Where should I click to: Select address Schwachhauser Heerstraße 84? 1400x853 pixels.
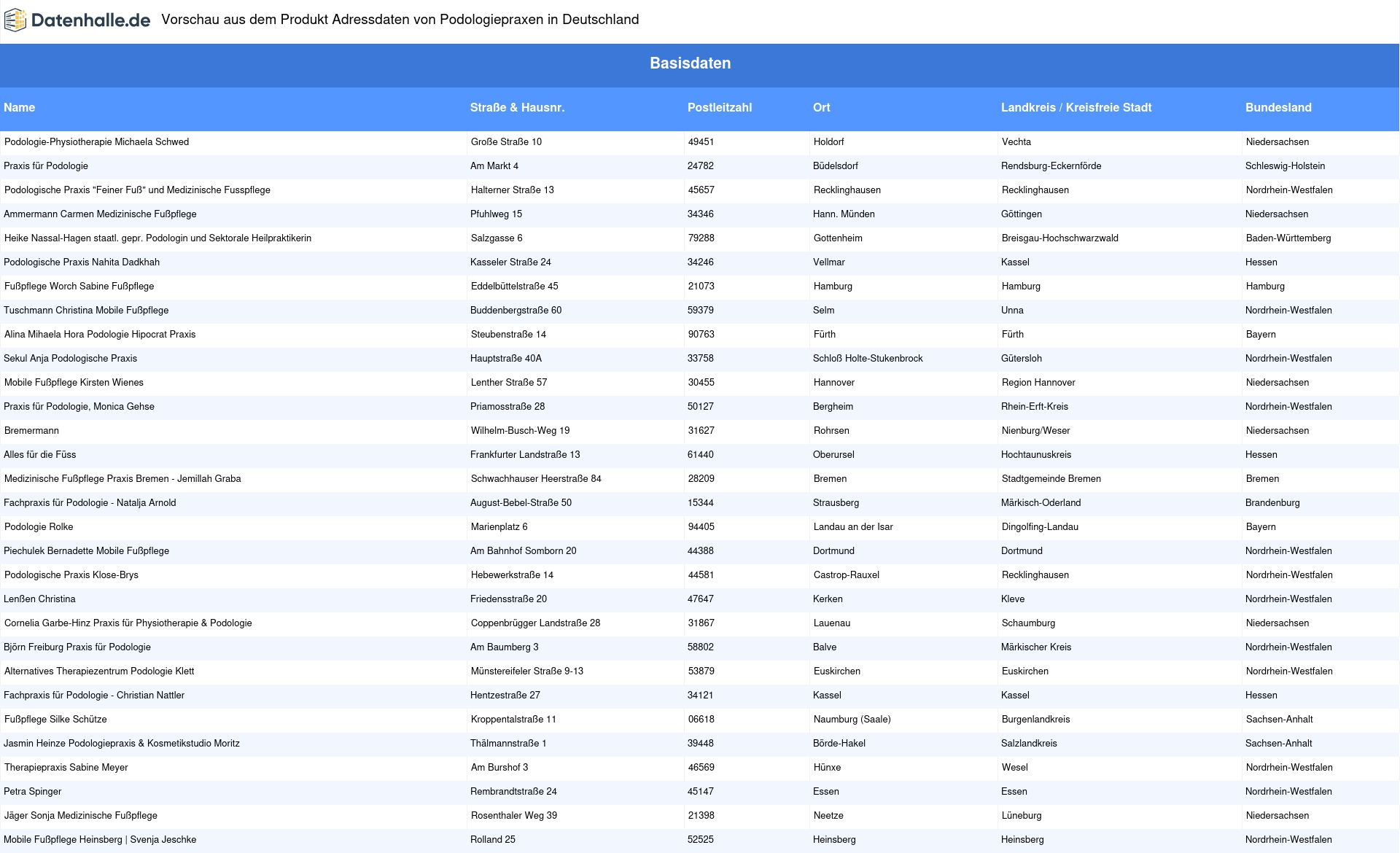pos(536,479)
